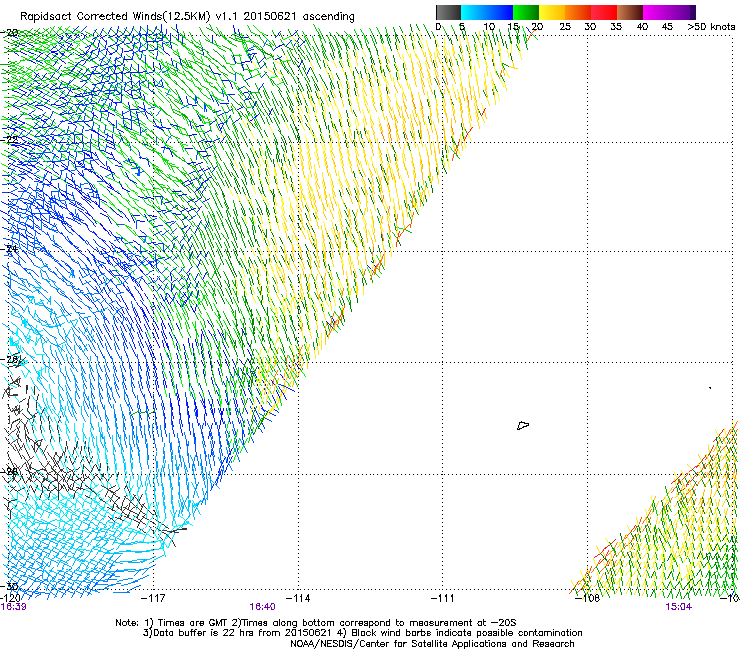Click the cyan-blue segment of the color scale
This screenshot has width=740, height=650.
pos(487,12)
